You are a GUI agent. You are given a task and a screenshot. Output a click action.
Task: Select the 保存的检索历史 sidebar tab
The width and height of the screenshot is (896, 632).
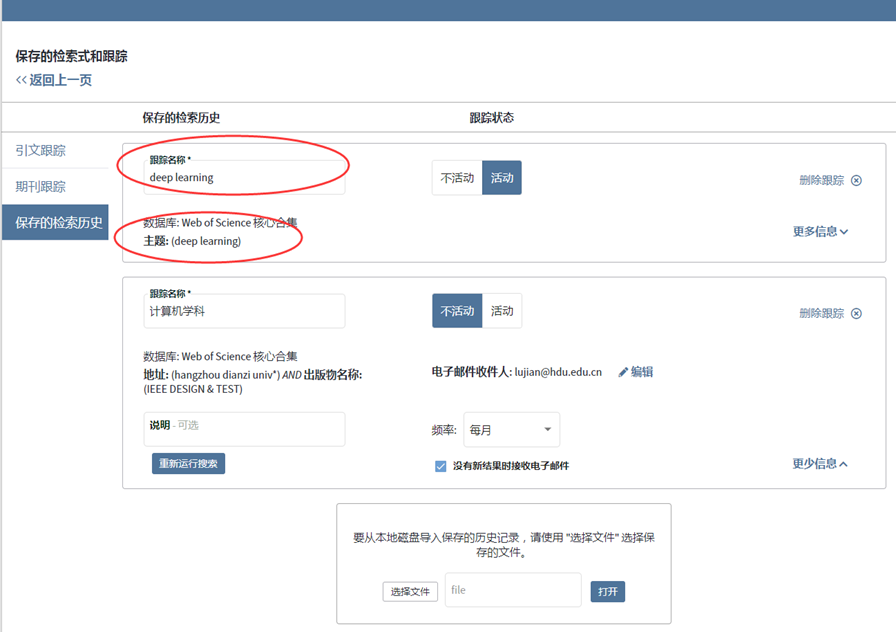(x=55, y=222)
